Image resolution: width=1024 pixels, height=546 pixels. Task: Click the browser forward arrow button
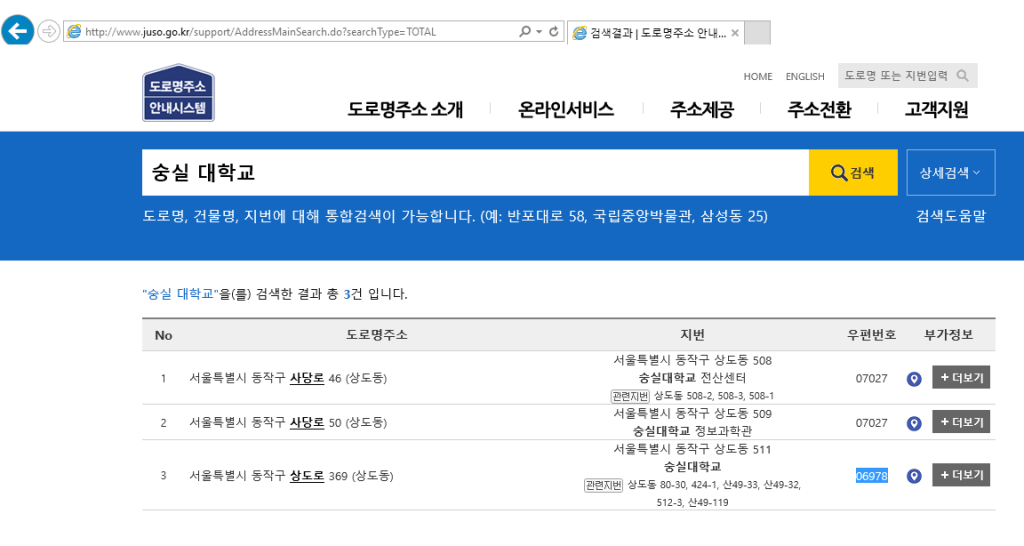[x=48, y=31]
